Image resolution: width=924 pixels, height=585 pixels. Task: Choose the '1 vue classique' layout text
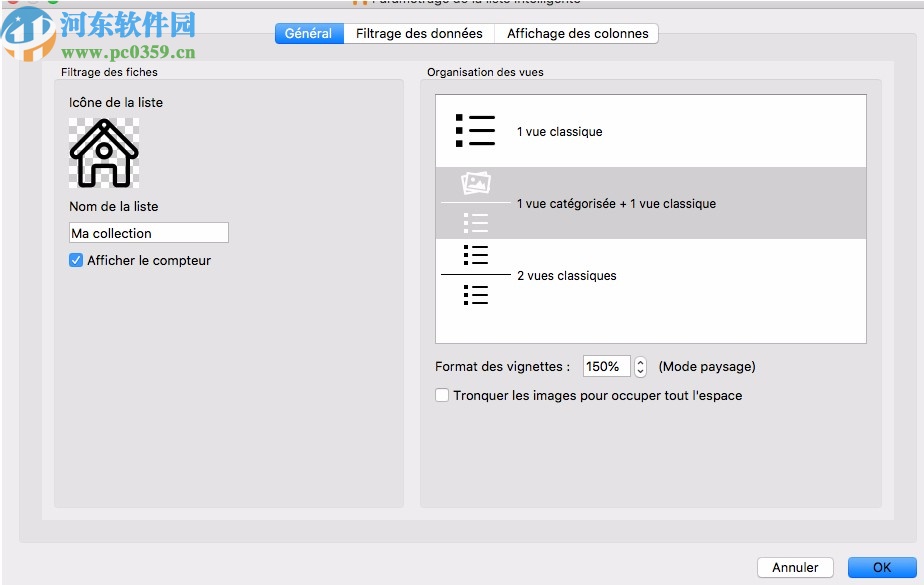click(x=559, y=132)
